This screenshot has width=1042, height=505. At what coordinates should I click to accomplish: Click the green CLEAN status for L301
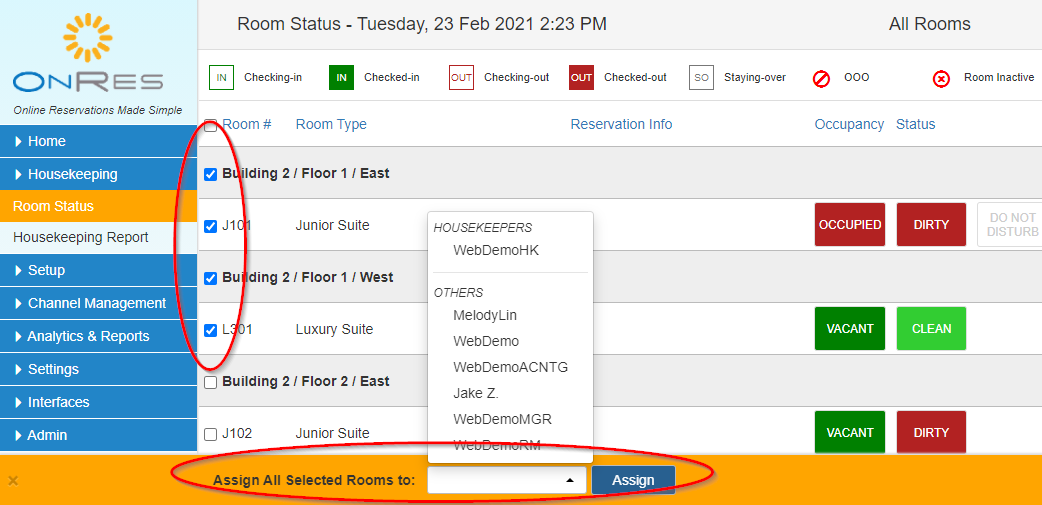click(930, 329)
